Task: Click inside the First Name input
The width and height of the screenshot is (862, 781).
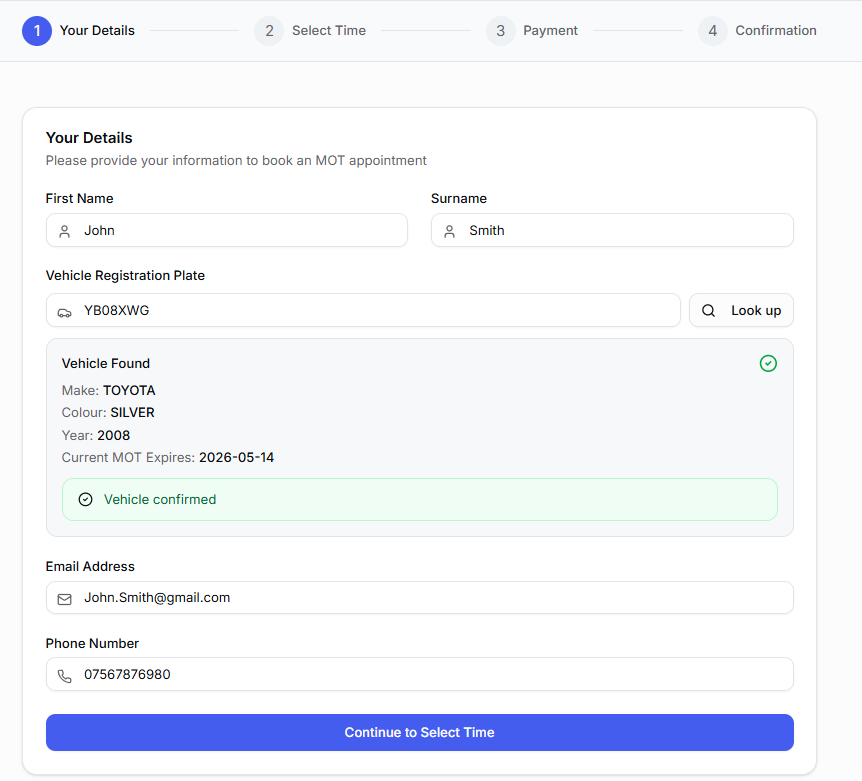Action: tap(226, 230)
